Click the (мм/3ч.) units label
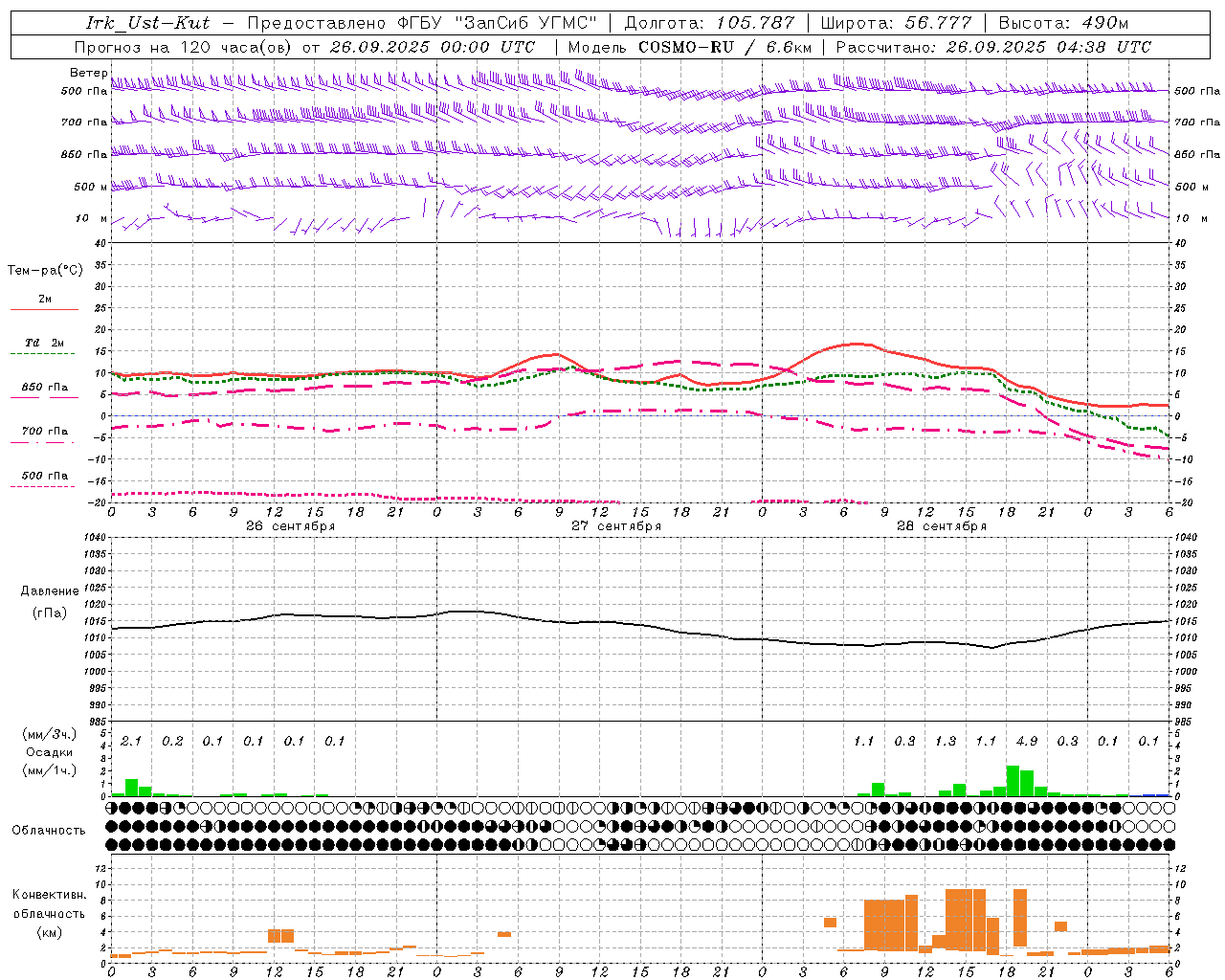The image size is (1225, 980). pyautogui.click(x=50, y=734)
